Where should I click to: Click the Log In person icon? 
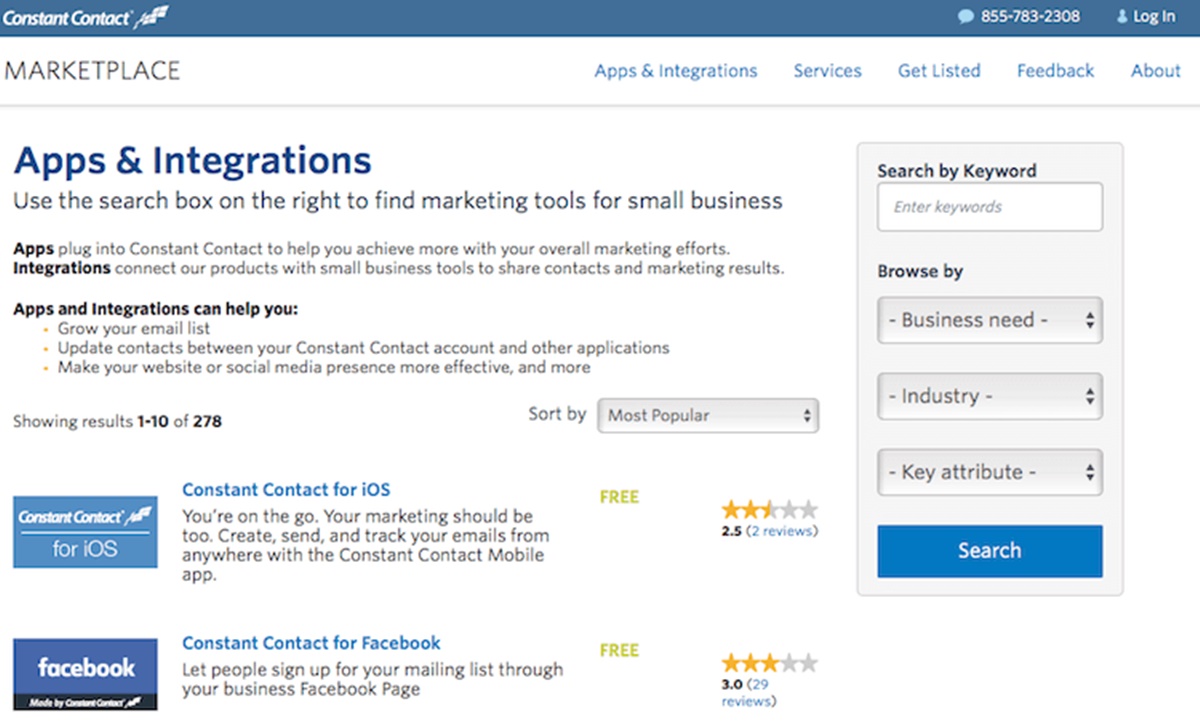[1121, 17]
